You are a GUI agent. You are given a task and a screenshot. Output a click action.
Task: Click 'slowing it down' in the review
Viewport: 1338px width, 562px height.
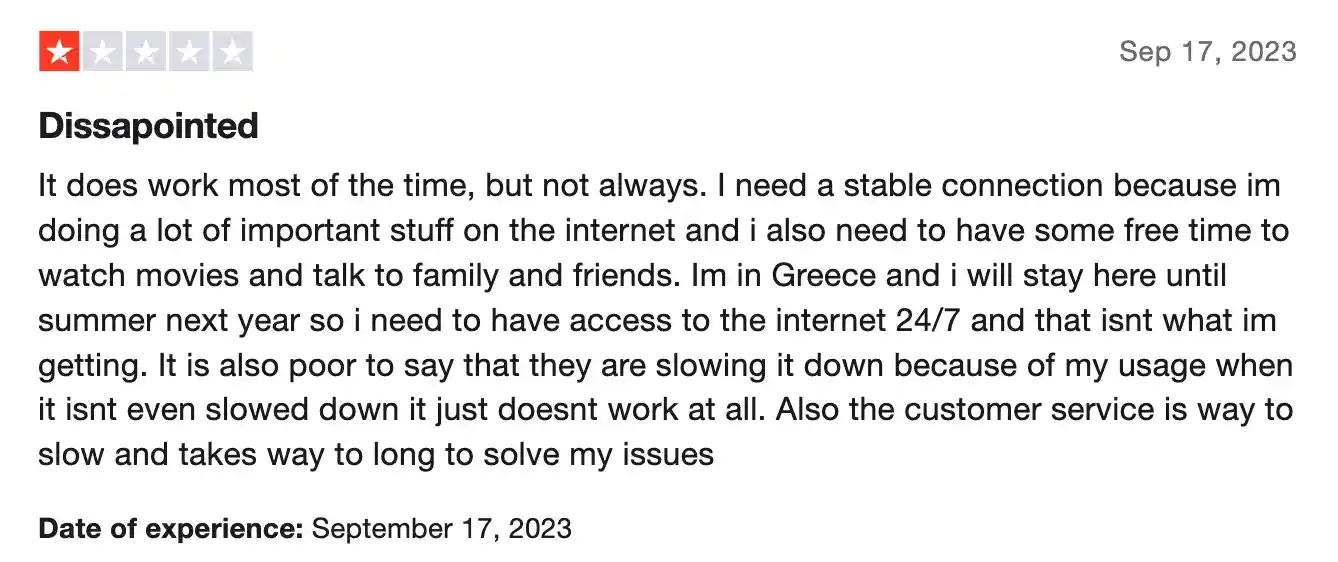pos(779,365)
